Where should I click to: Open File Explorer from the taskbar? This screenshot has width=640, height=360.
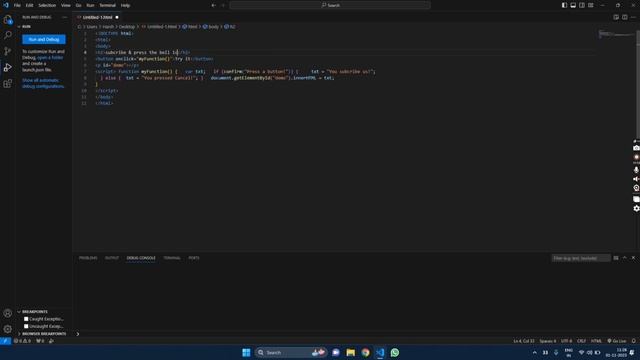click(x=351, y=352)
